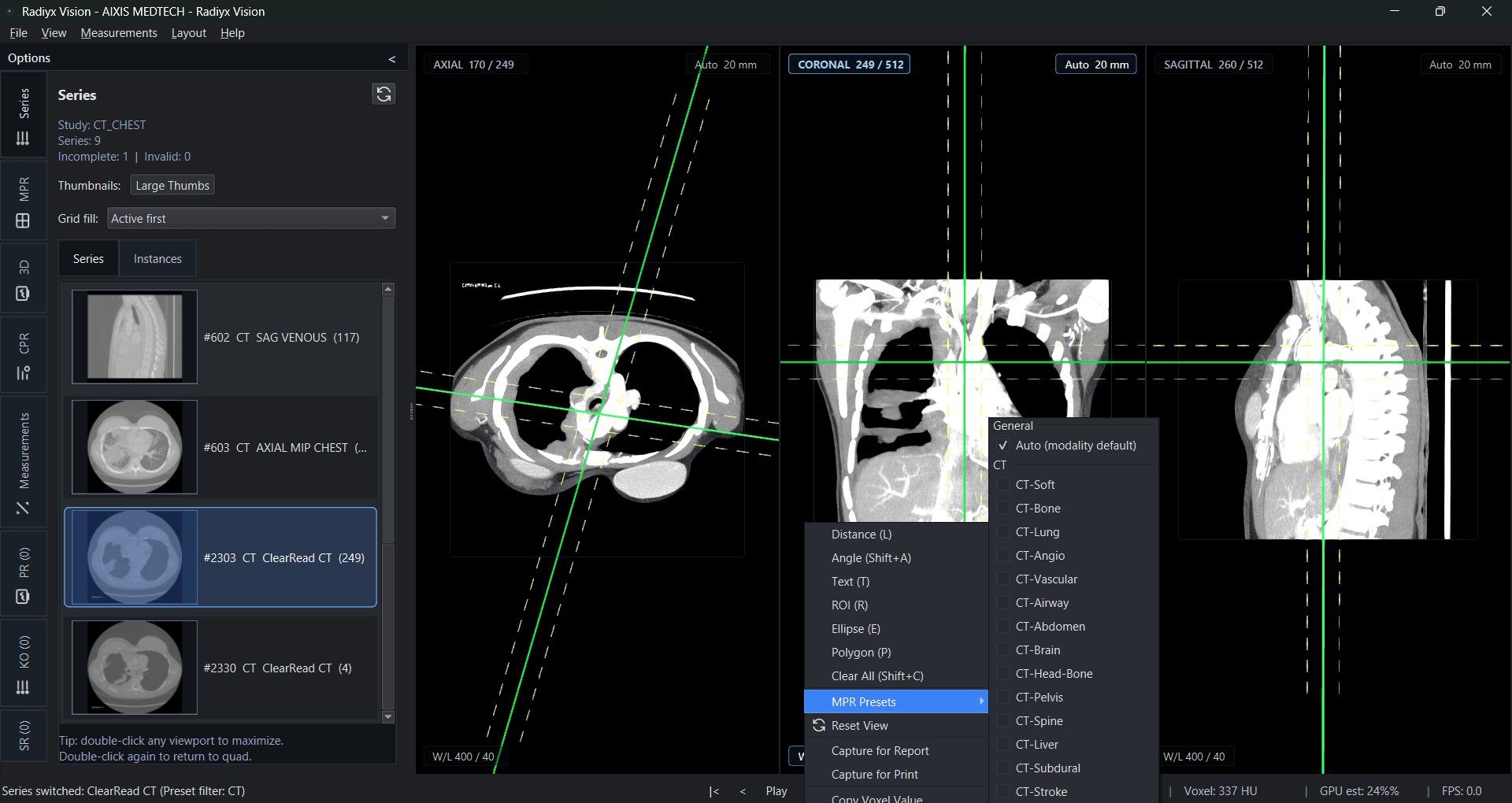The image size is (1512, 803).
Task: Open the 3D sidebar panel icon
Action: (23, 294)
